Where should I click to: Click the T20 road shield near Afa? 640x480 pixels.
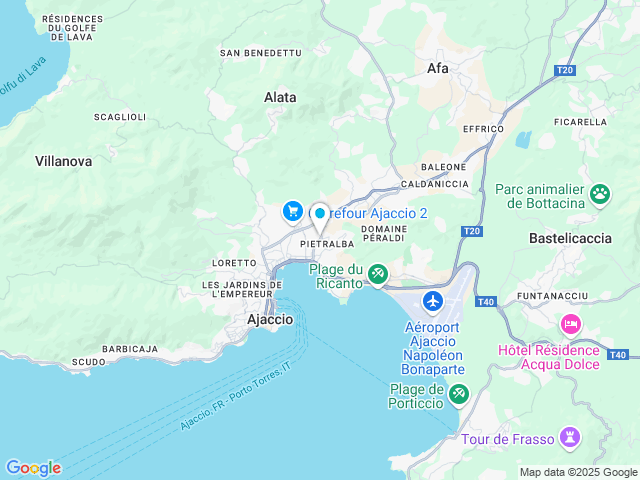[565, 70]
